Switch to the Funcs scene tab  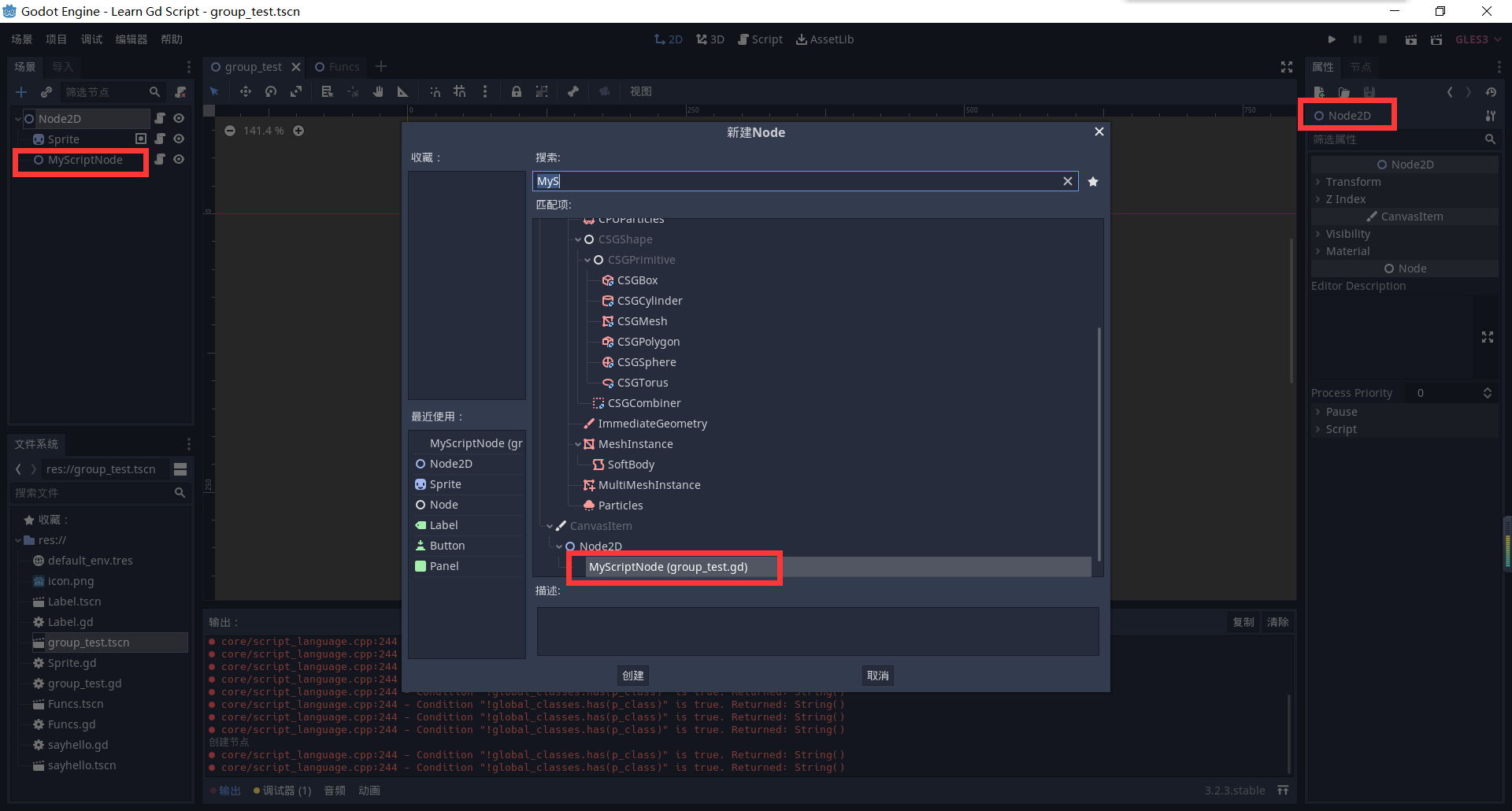pos(337,67)
